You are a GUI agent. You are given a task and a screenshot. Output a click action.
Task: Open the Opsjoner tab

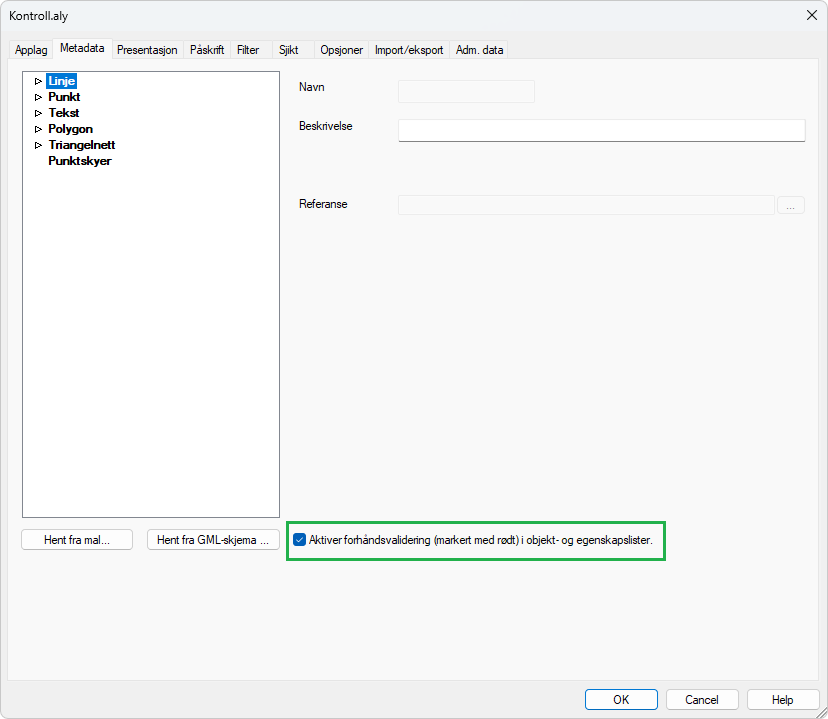[341, 50]
